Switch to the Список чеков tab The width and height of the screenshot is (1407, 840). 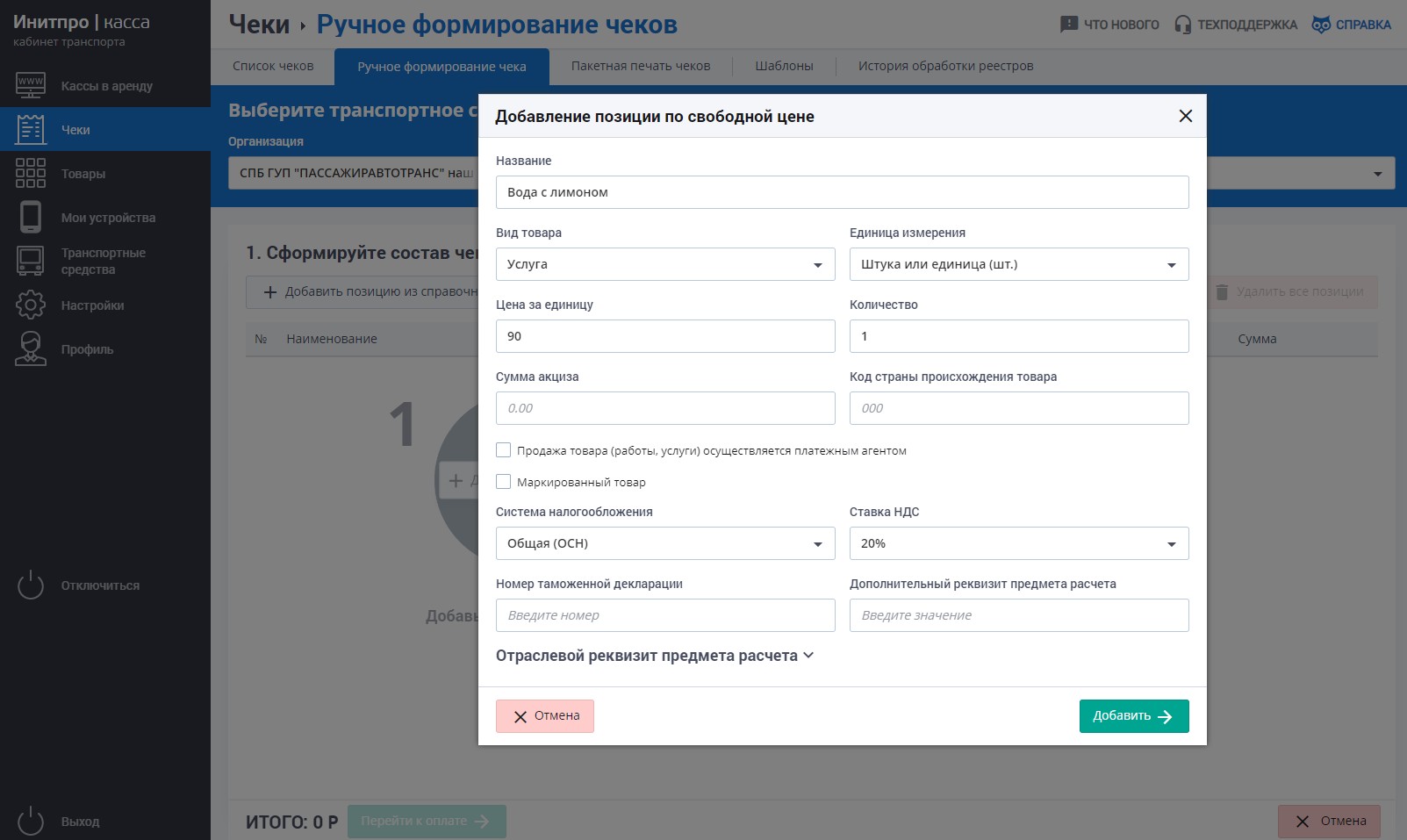point(273,66)
